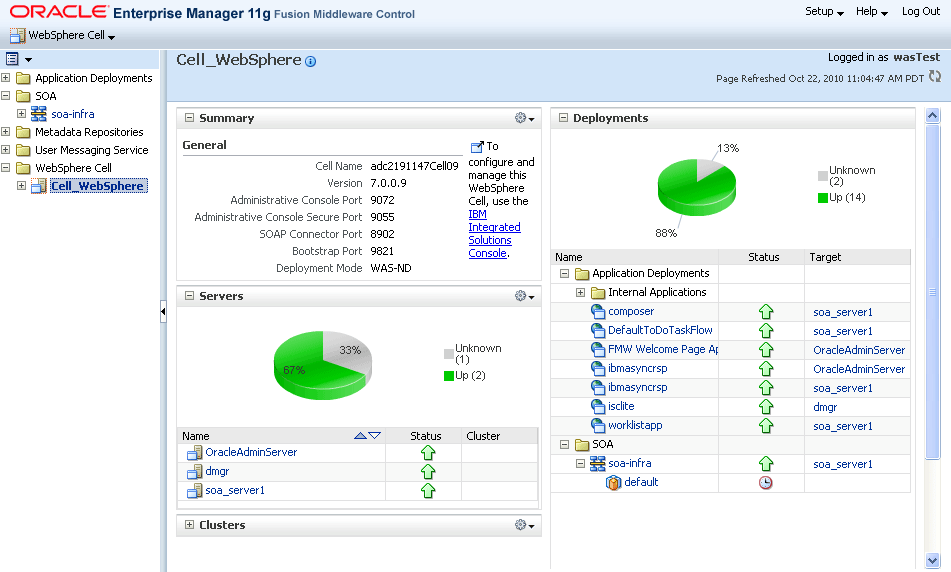Click the OracleAdminServer up status arrow
Image resolution: width=951 pixels, height=572 pixels.
[x=428, y=453]
